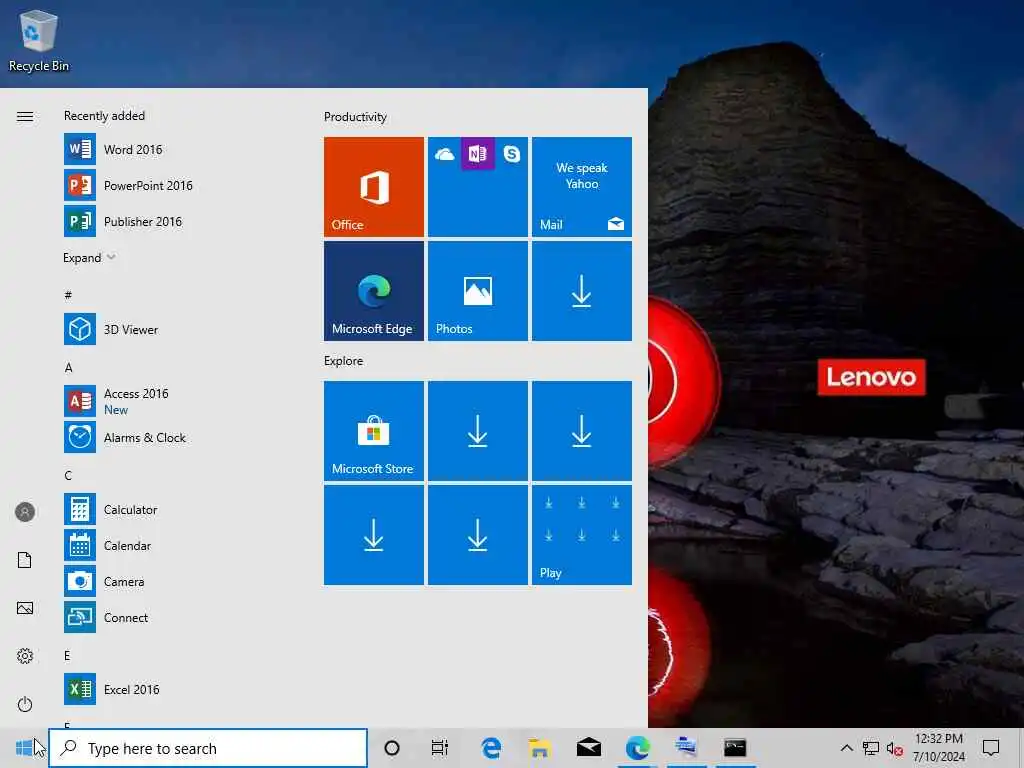Screen dimensions: 1024x768
Task: Click pending download tile beside Photos
Action: [x=582, y=291]
